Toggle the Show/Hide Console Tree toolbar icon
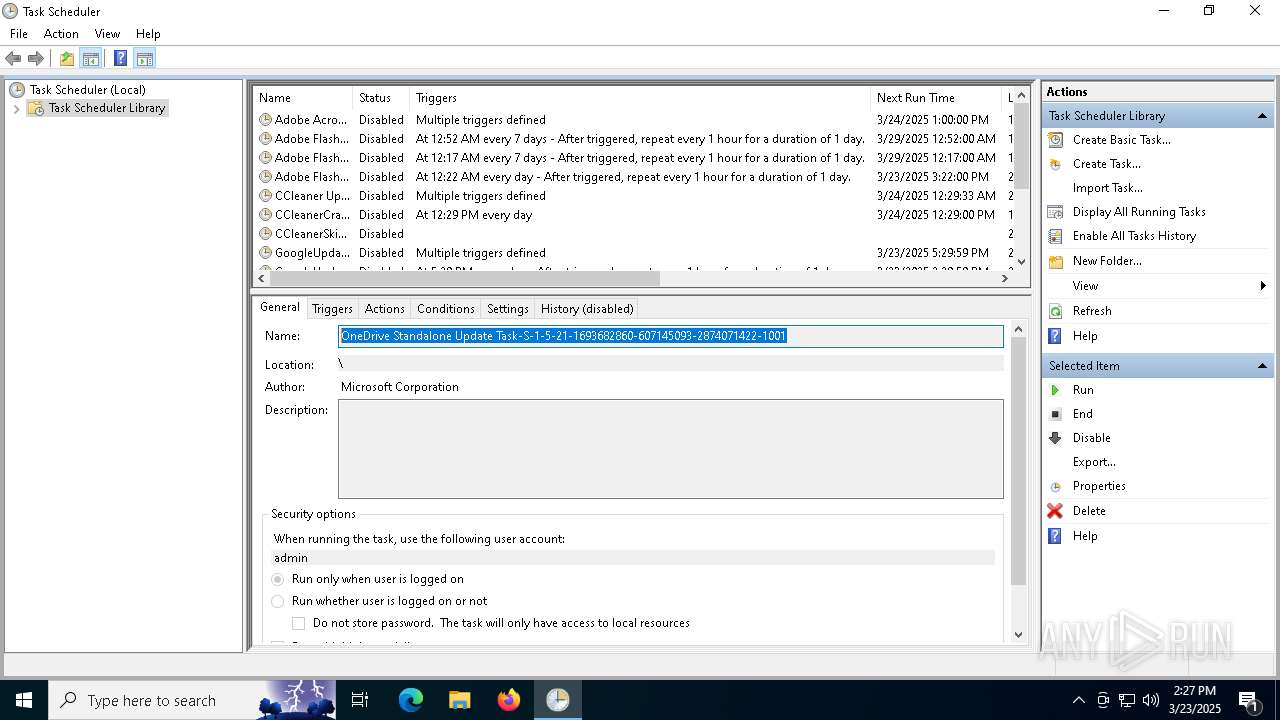Screen dimensions: 1280x720 tap(91, 58)
